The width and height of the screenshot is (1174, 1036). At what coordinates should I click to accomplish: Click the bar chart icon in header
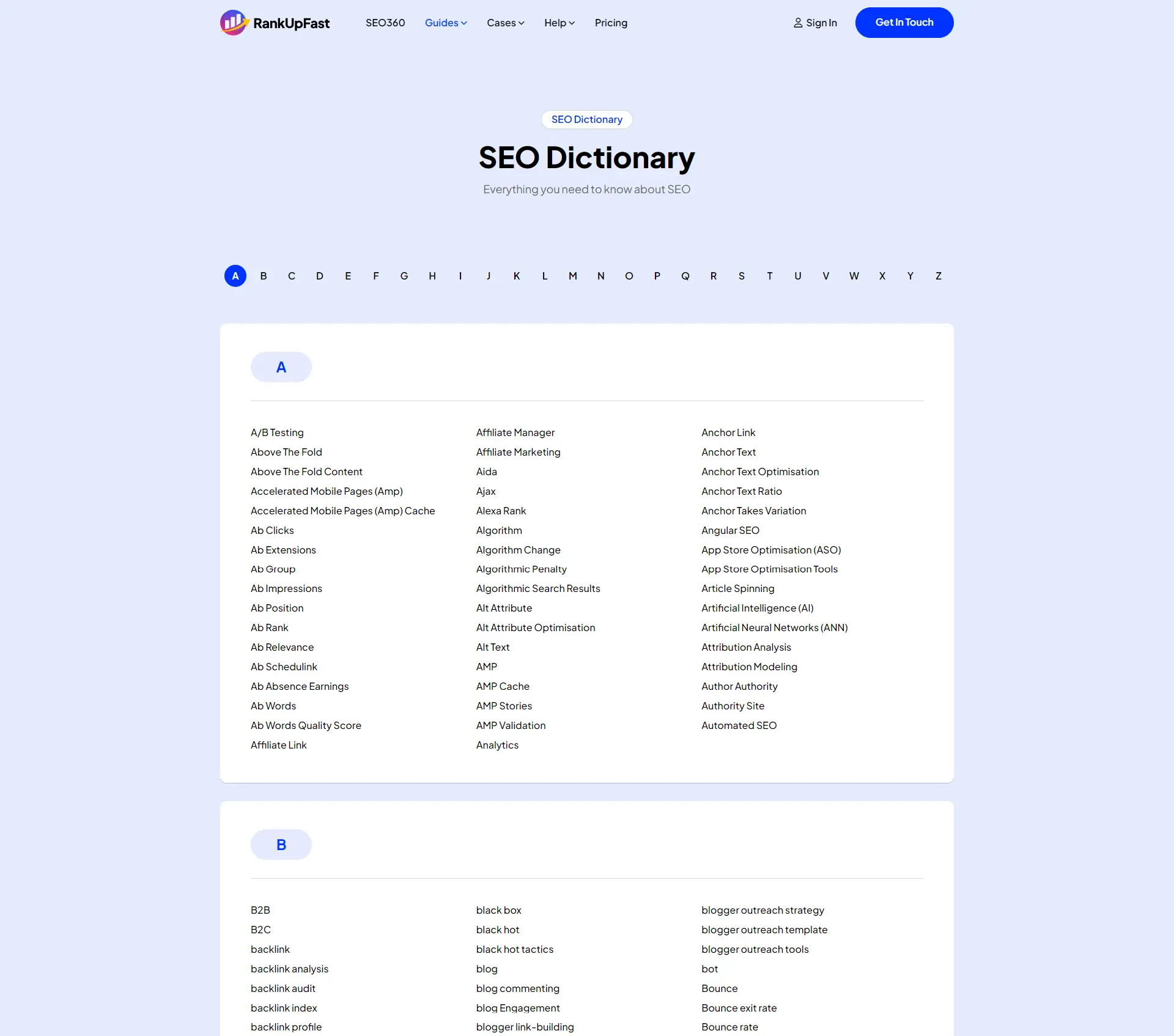coord(234,22)
